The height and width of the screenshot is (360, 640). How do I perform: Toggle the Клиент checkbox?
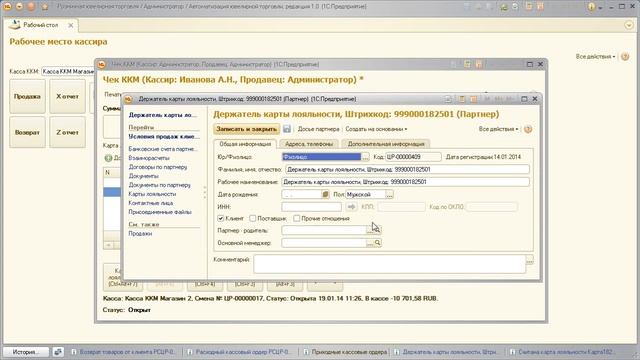point(220,219)
